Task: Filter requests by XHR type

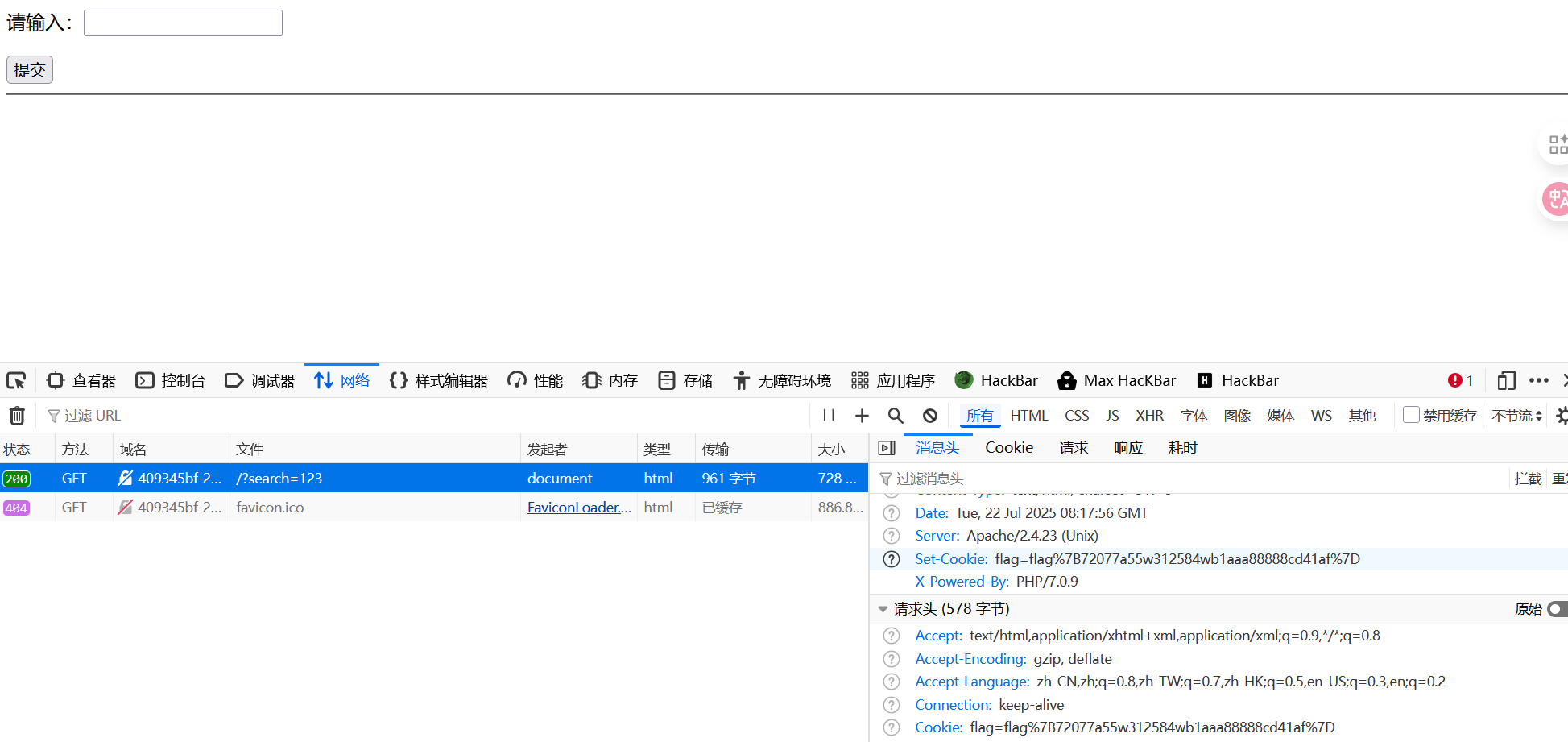Action: click(x=1149, y=416)
